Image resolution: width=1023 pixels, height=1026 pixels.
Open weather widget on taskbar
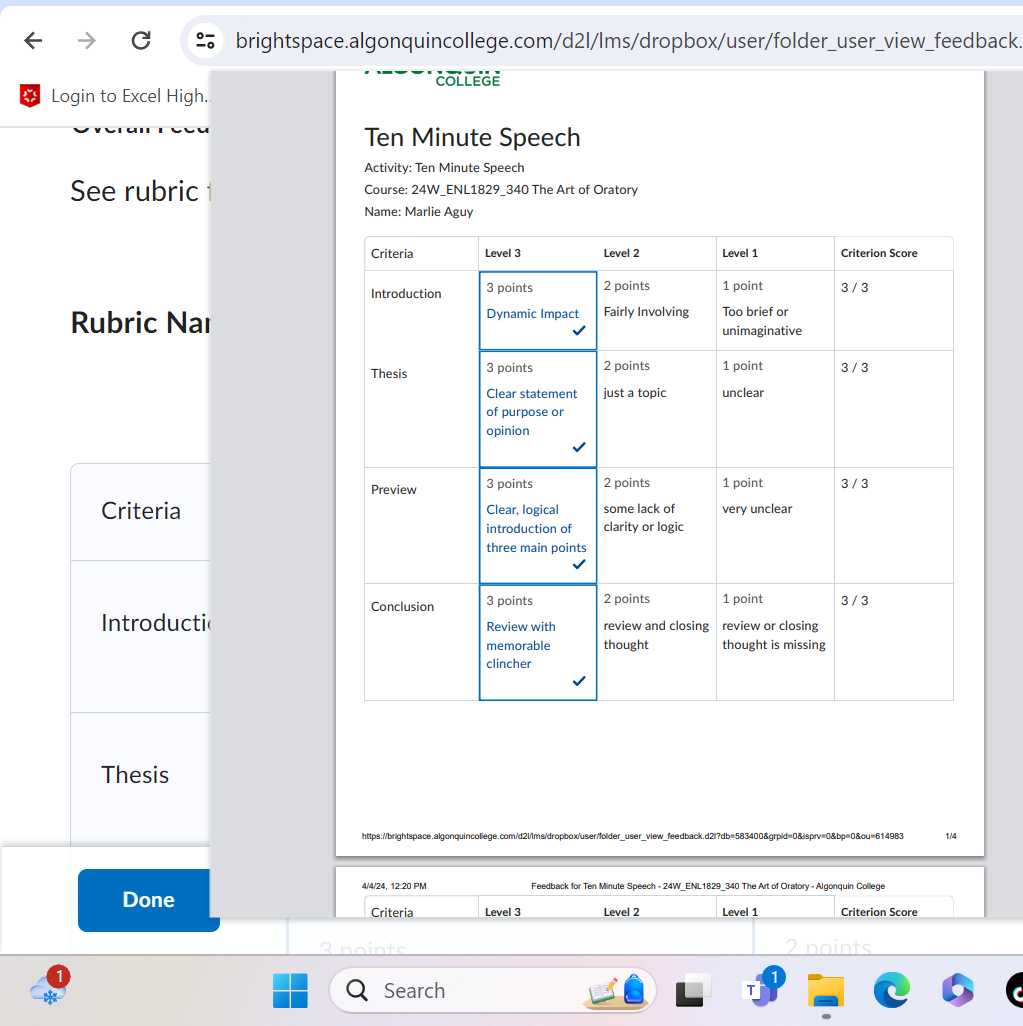point(49,987)
